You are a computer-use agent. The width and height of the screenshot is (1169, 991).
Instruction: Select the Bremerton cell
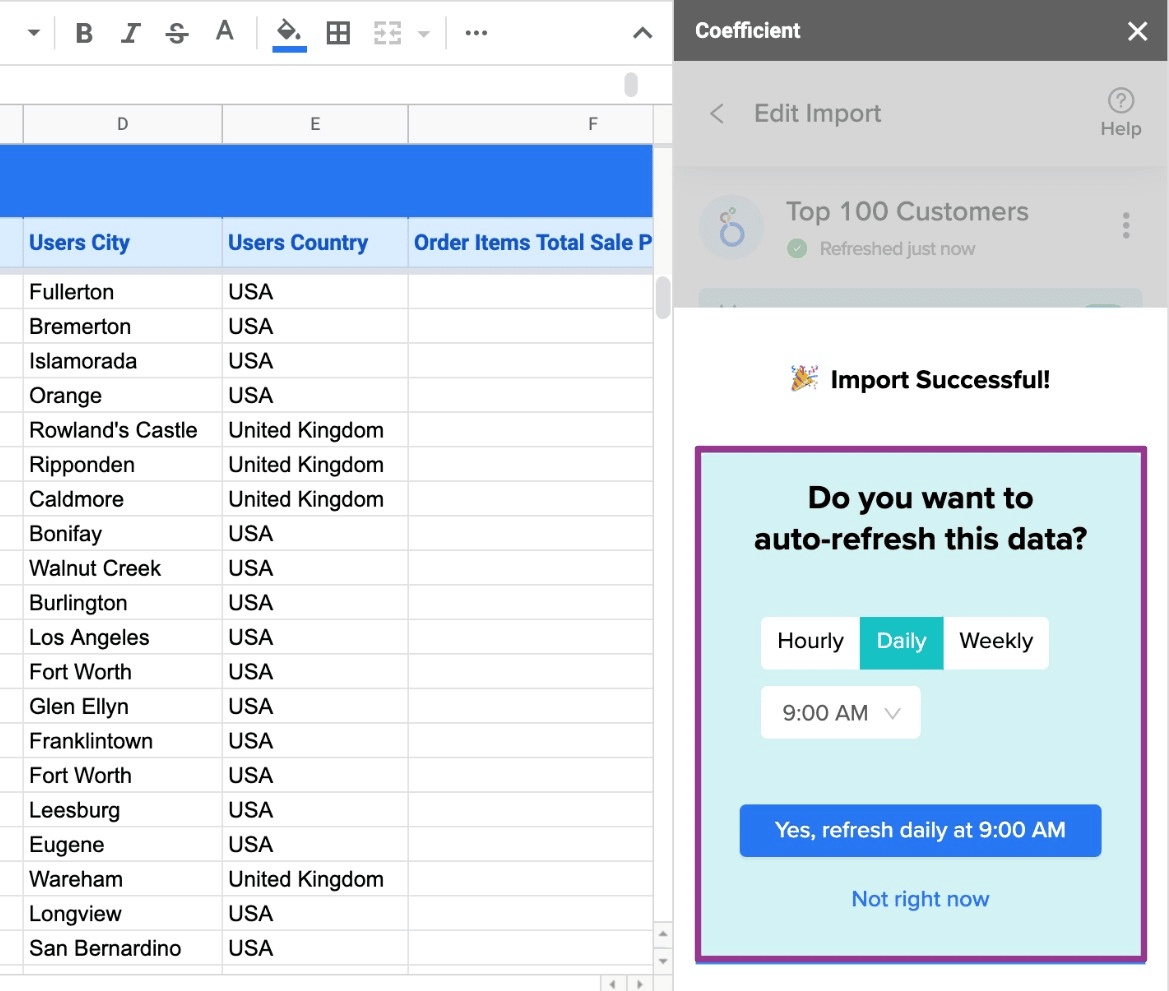coord(122,326)
